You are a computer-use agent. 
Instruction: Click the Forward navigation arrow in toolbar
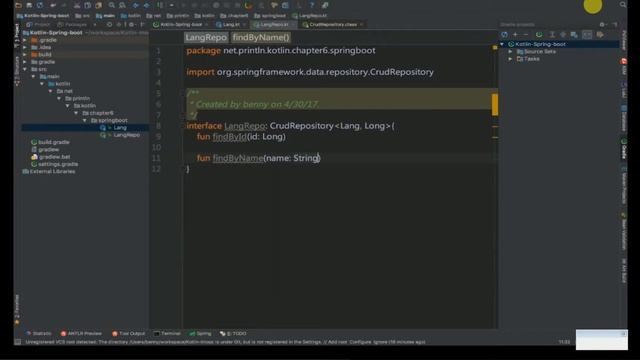pyautogui.click(x=147, y=5)
